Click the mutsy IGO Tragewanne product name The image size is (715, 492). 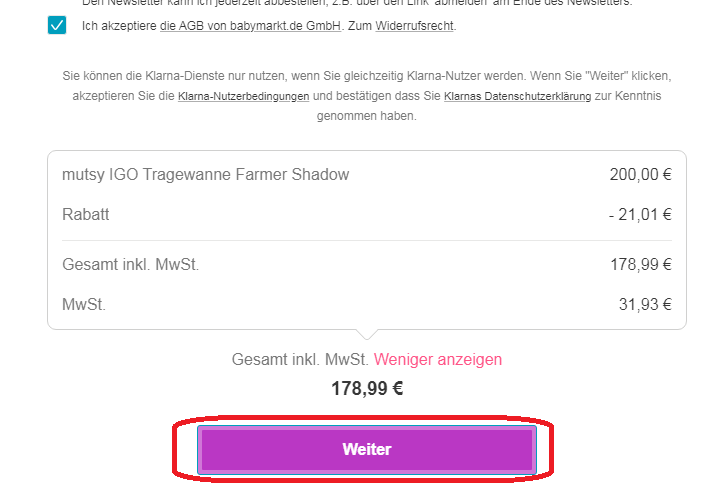tap(205, 175)
